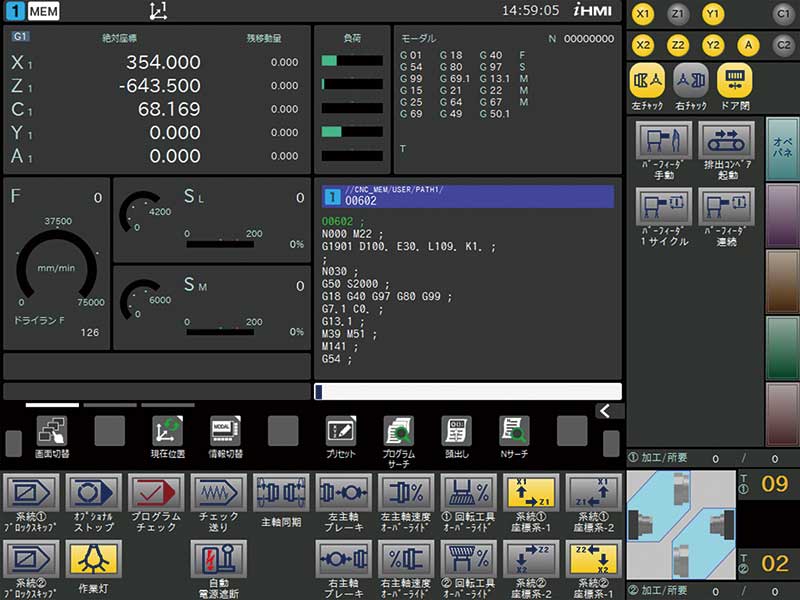Screen dimensions: 800x600
Task: Switch to the オペパネ side tab
Action: tap(781, 148)
